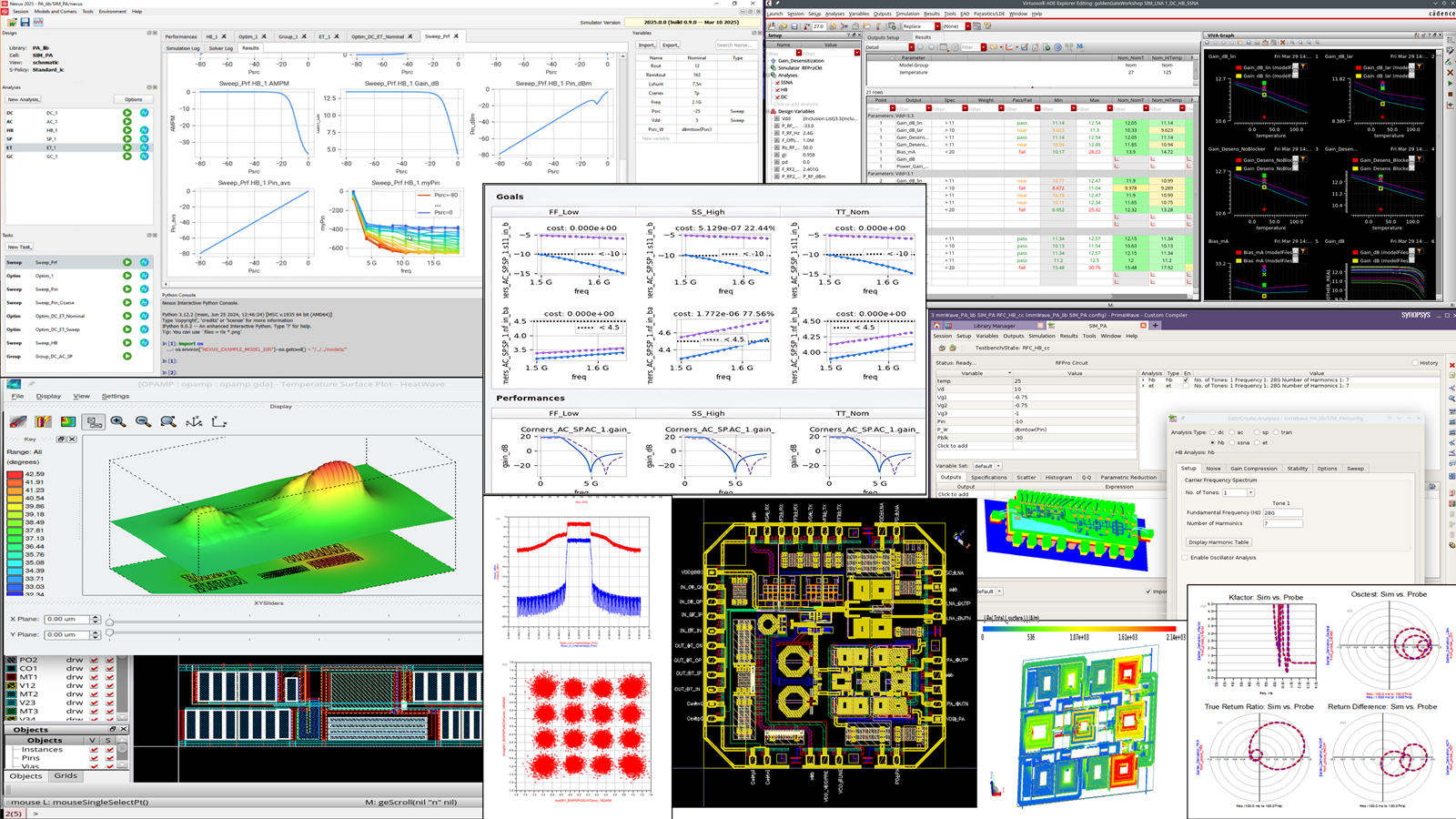Select the zoom-in magnifier tool in HeatWave

pos(118,422)
